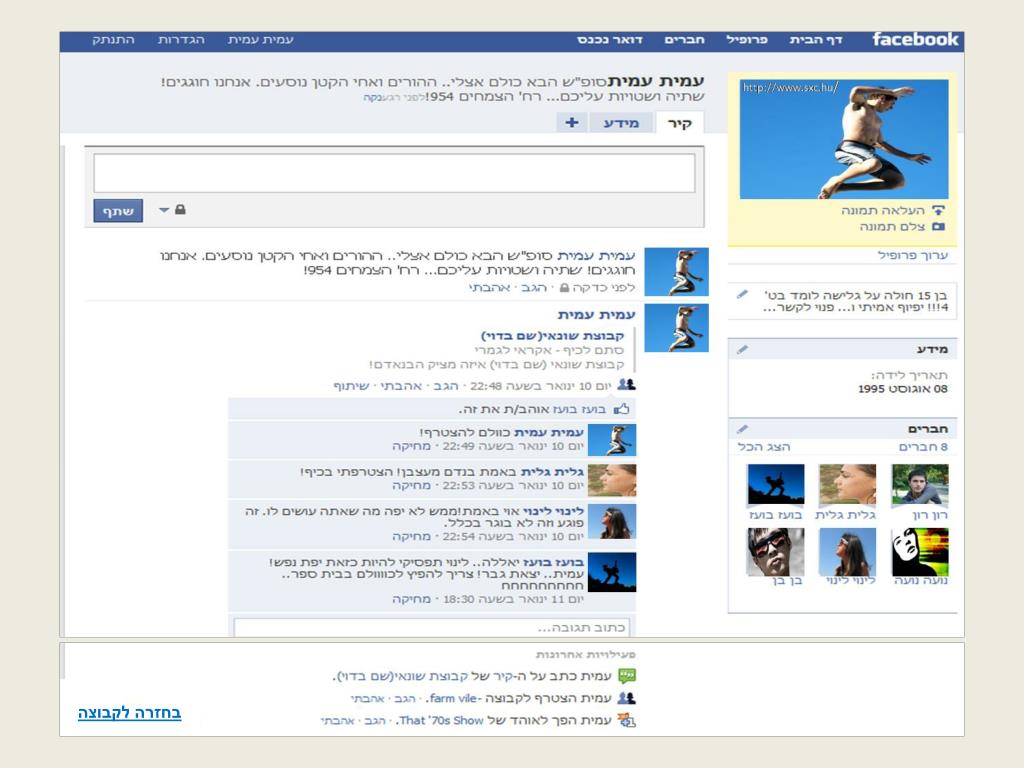Open חברים in the top navigation bar
The image size is (1024, 768).
click(684, 40)
